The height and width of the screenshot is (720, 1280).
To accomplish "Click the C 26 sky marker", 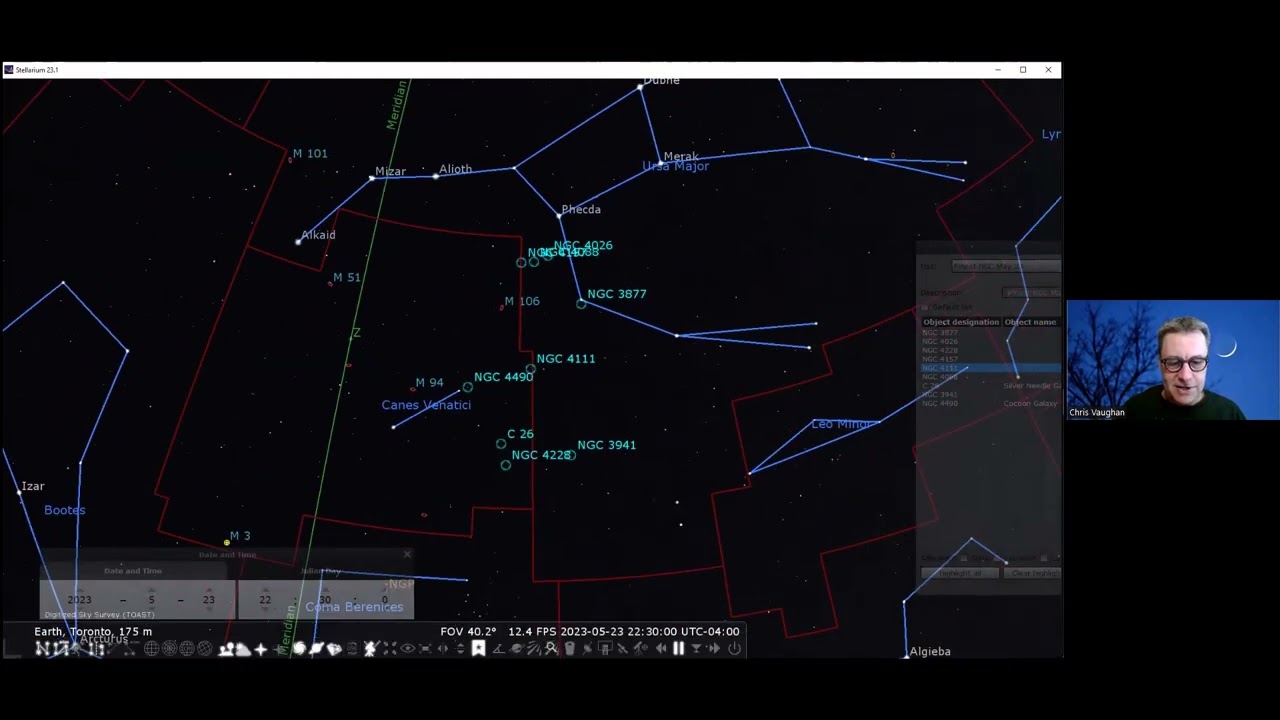I will (x=501, y=443).
